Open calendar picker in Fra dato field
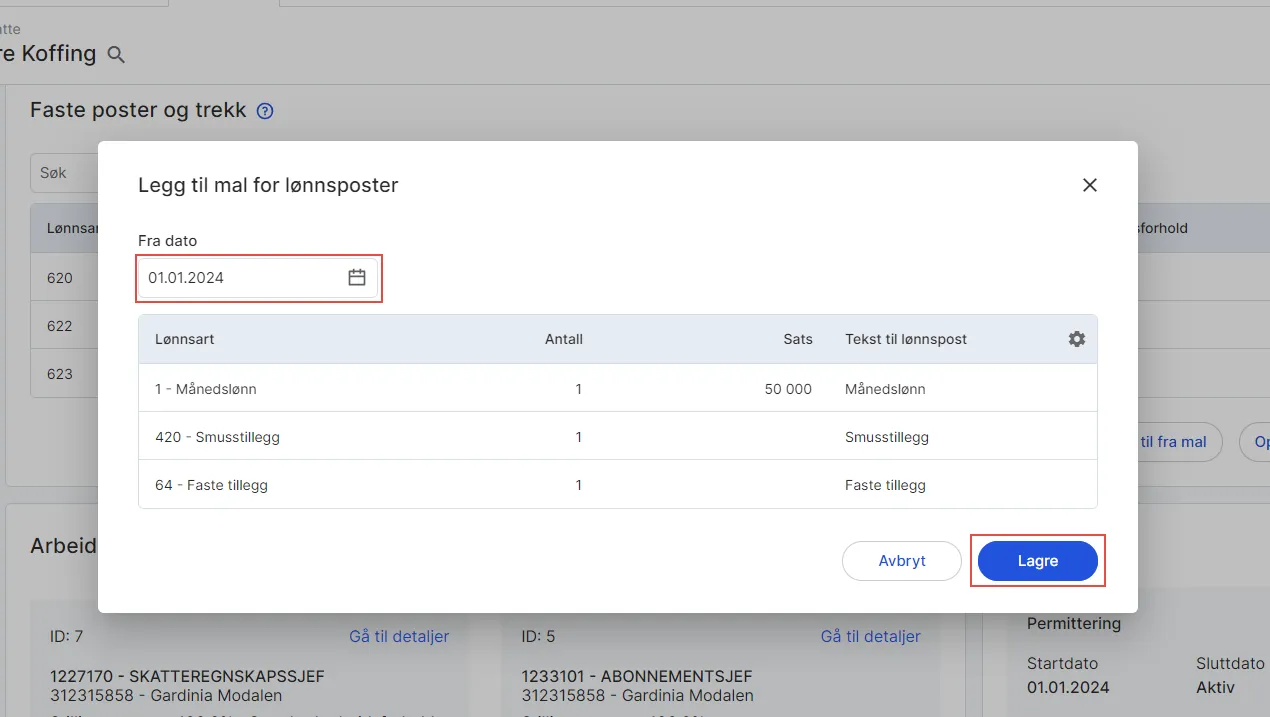1270x717 pixels. click(x=357, y=278)
